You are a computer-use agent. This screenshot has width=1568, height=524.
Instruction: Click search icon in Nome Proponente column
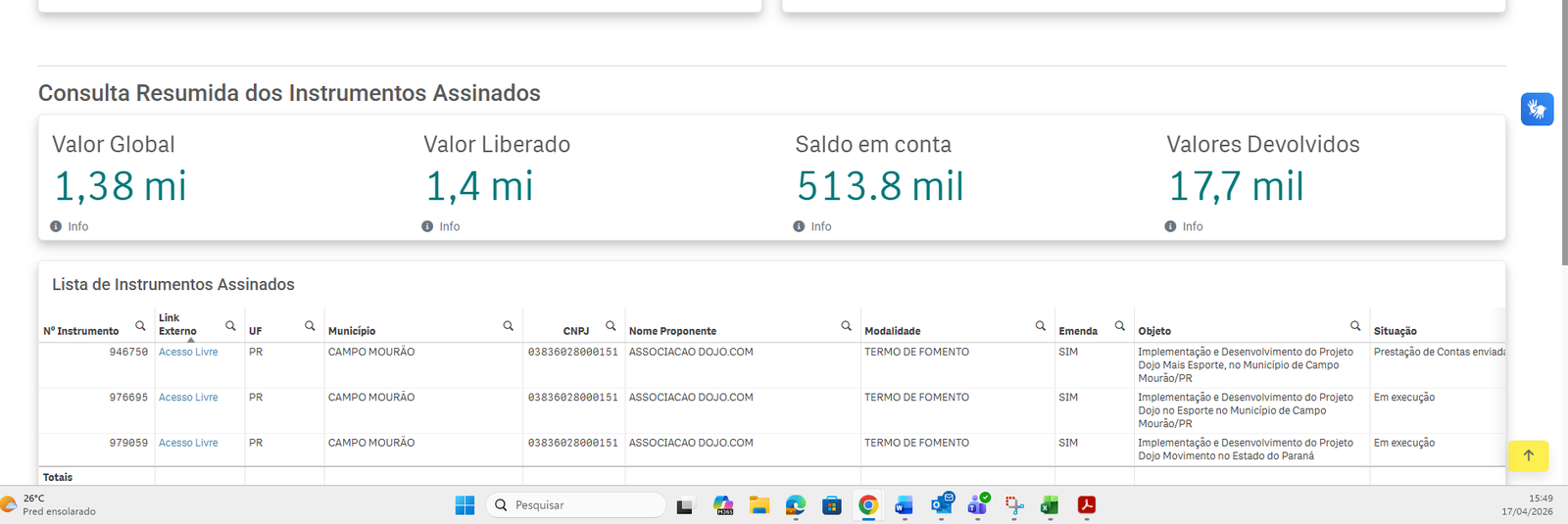[846, 326]
